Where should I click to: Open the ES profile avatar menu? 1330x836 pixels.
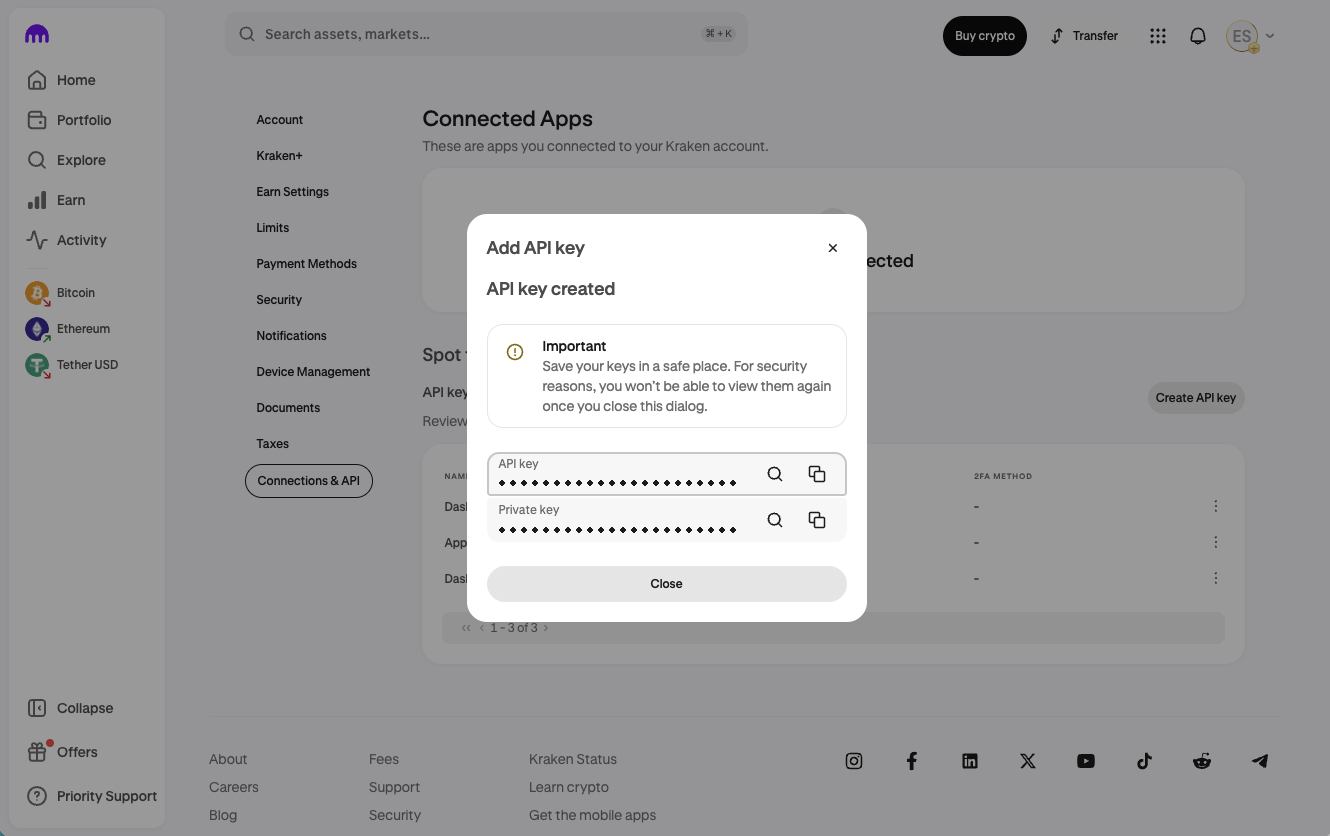1250,36
